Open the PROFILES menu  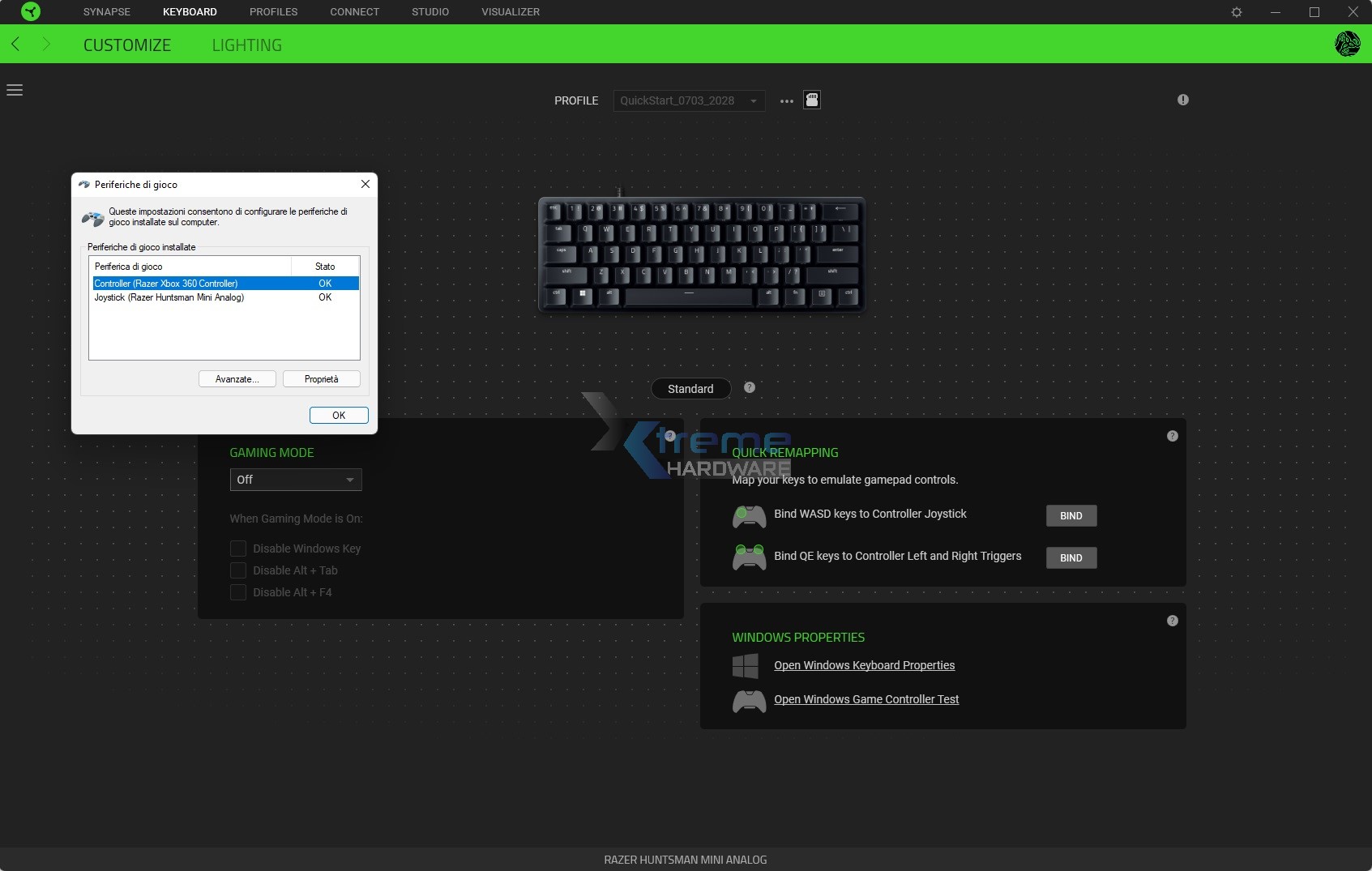coord(273,11)
